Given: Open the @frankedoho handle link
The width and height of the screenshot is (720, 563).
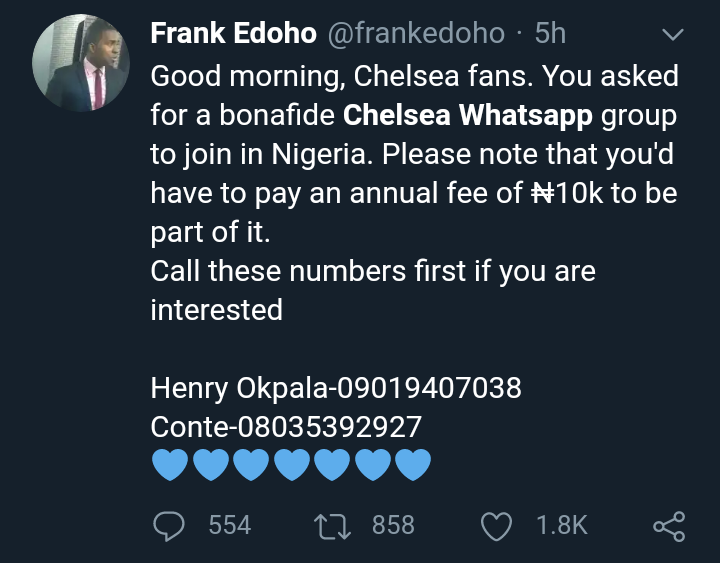Looking at the screenshot, I should coord(416,33).
